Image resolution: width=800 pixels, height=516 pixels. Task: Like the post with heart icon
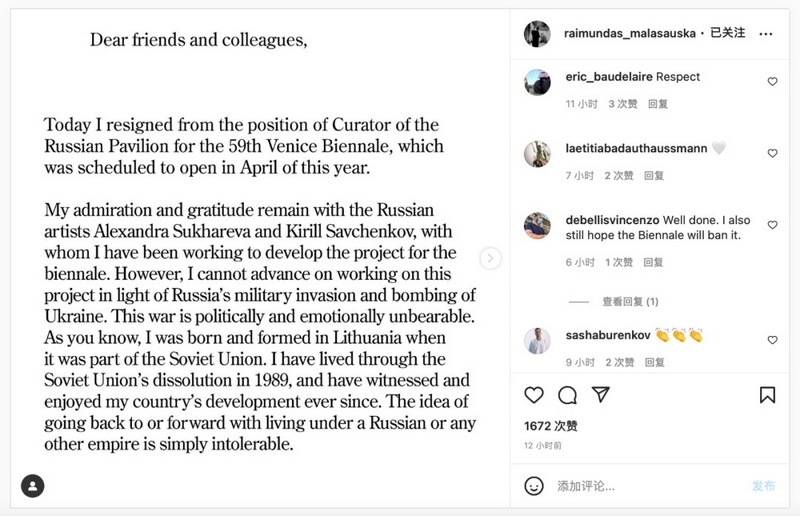[534, 395]
